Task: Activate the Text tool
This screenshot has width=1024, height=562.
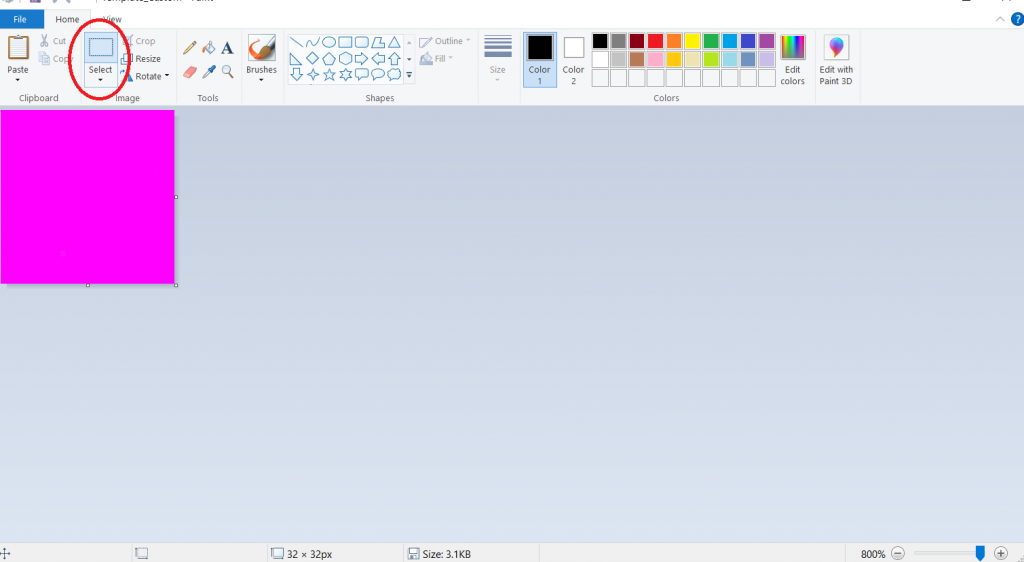Action: pyautogui.click(x=227, y=48)
